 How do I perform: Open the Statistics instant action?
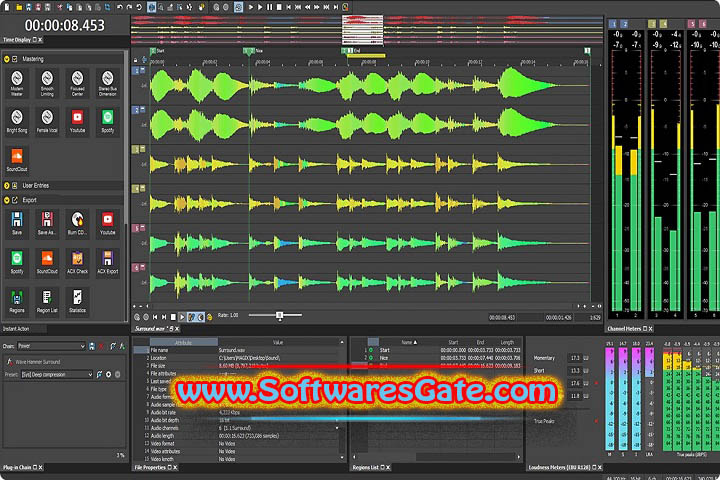coord(77,301)
